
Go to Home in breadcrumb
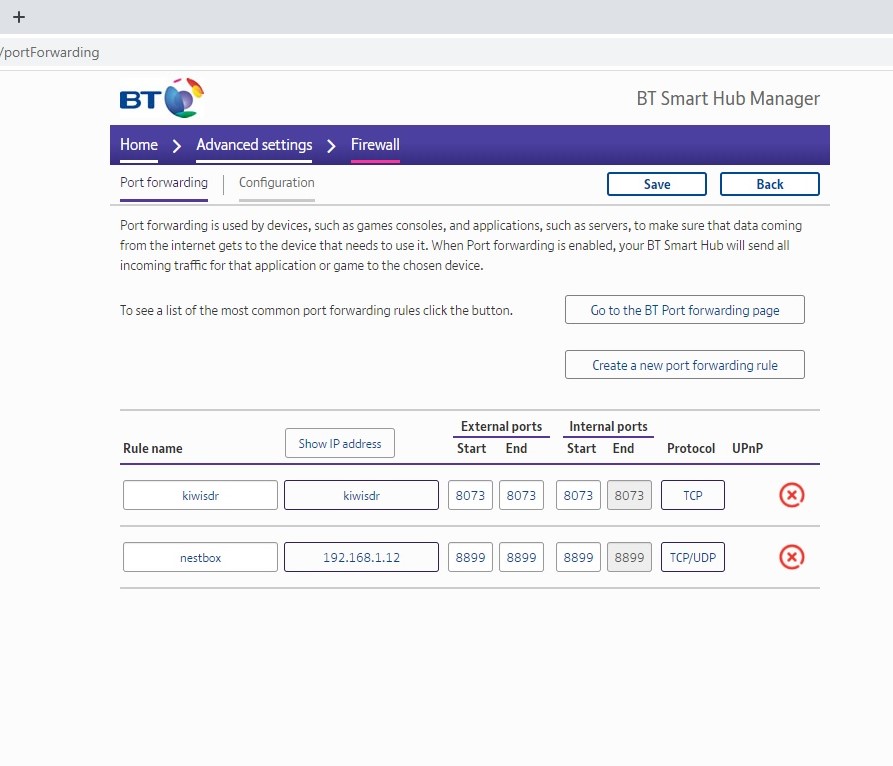[139, 145]
